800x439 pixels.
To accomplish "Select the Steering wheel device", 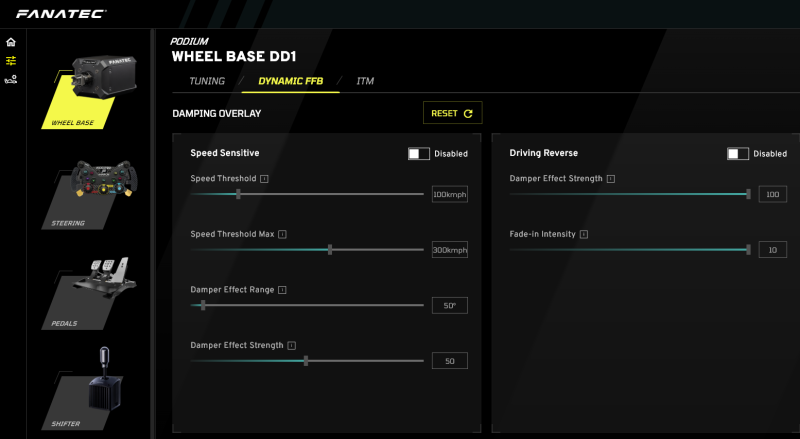I will point(89,194).
